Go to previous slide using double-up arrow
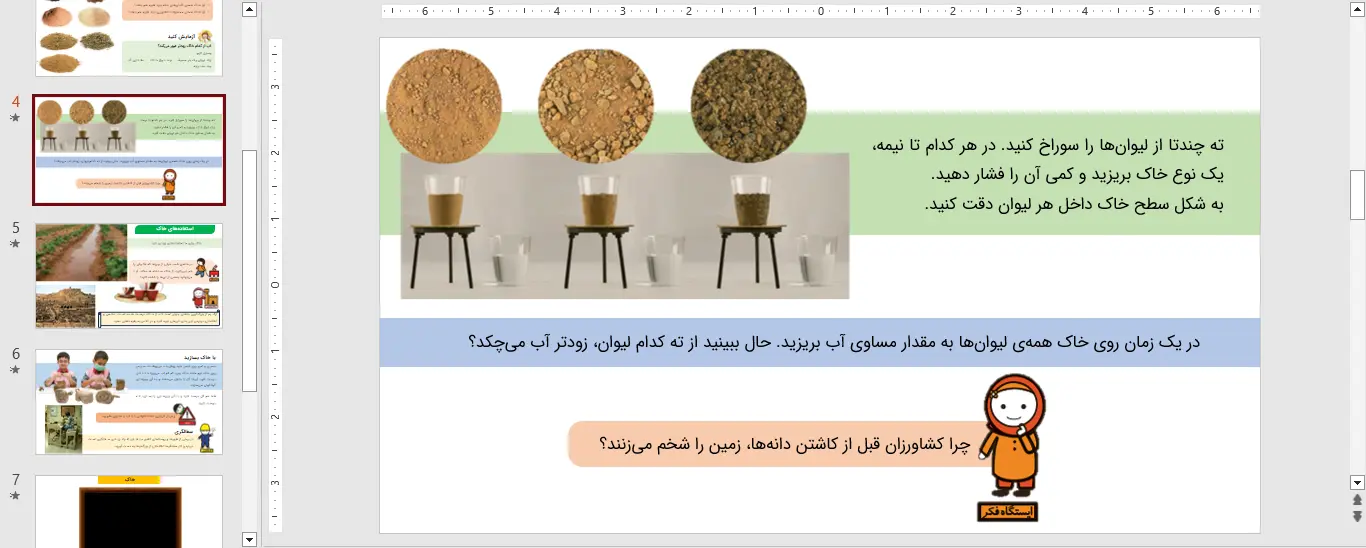The height and width of the screenshot is (548, 1366). (1357, 499)
